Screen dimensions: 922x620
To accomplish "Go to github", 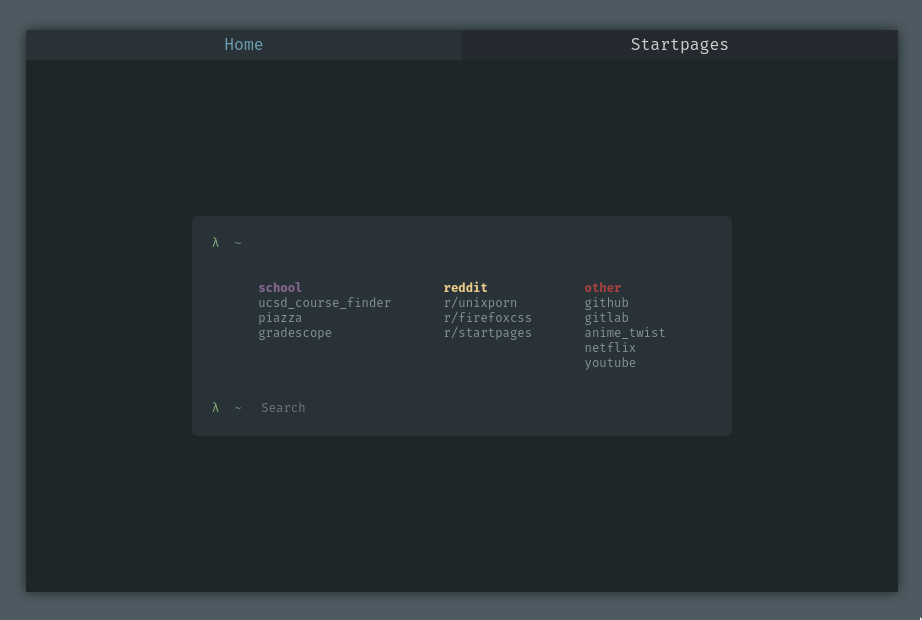I will [x=606, y=303].
